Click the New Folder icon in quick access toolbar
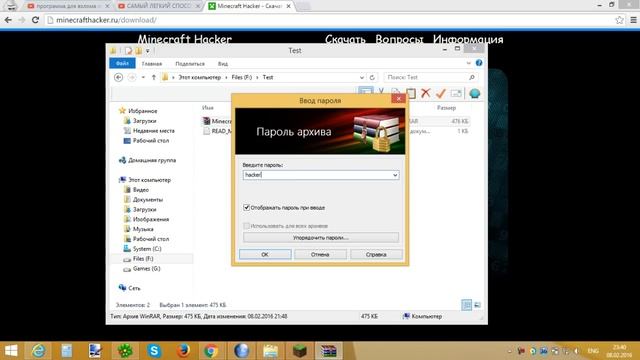Image resolution: width=640 pixels, height=360 pixels. [139, 51]
